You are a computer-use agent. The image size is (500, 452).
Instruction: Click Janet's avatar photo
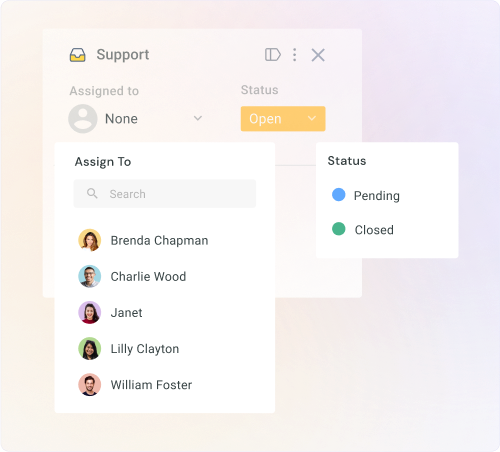pyautogui.click(x=90, y=313)
